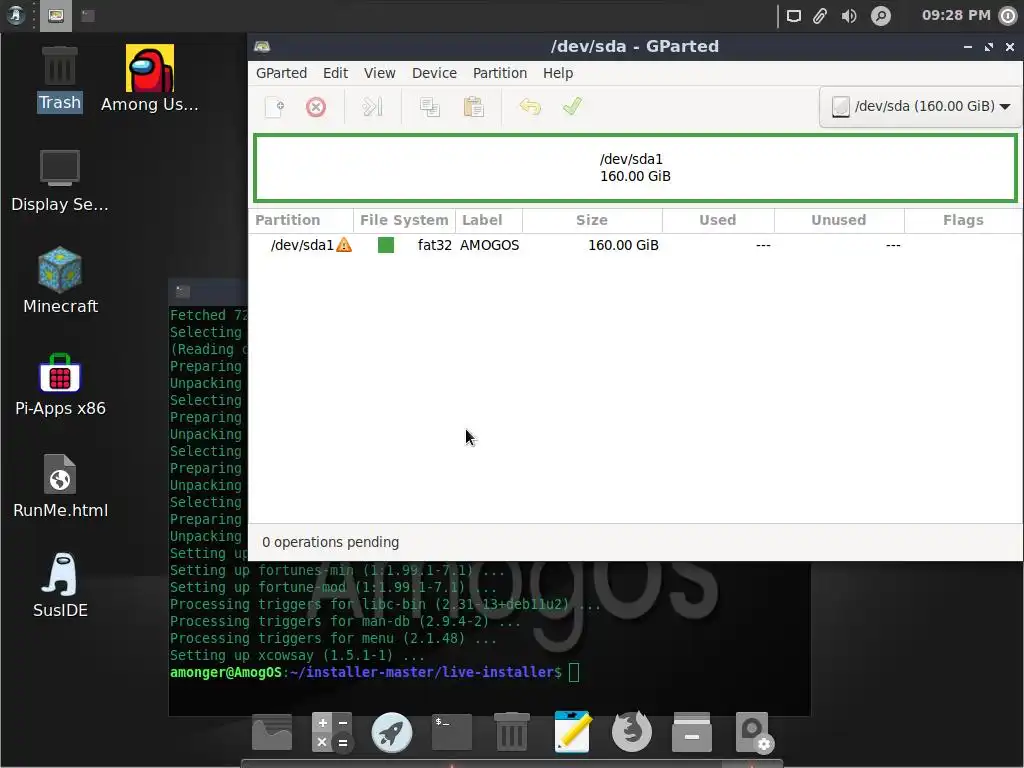Select the /dev/sda1 row in partition list

(635, 246)
